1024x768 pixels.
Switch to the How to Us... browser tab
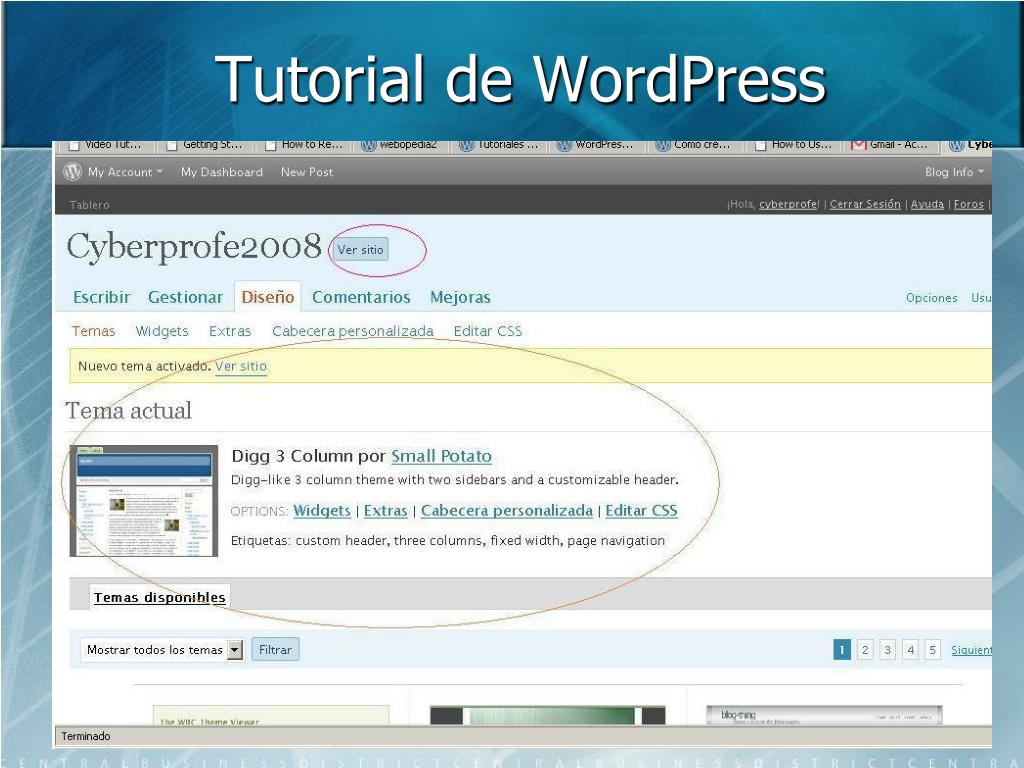tap(793, 145)
